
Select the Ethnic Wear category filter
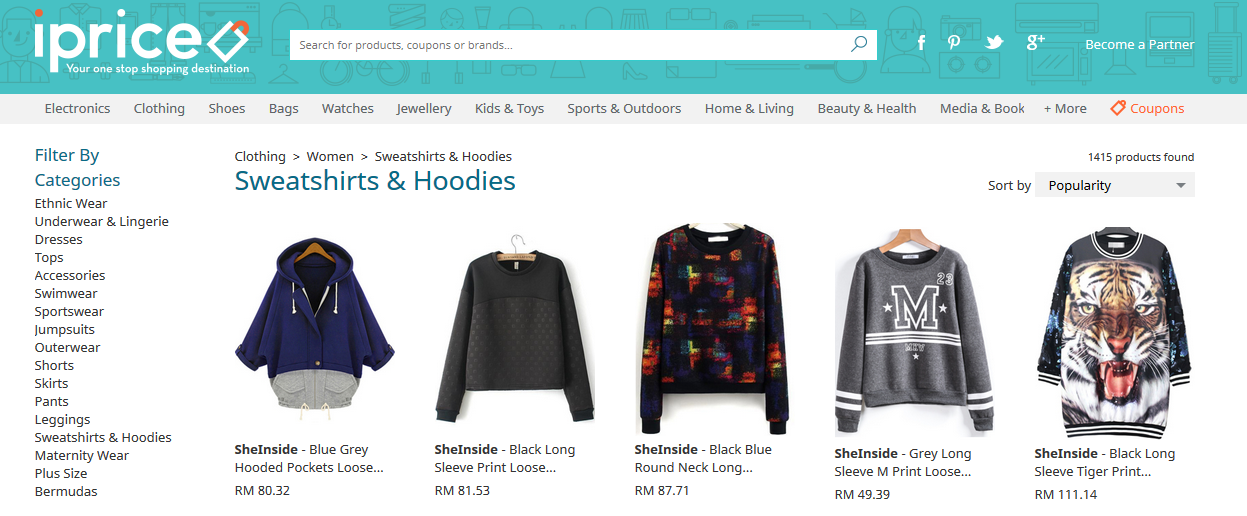(x=71, y=203)
